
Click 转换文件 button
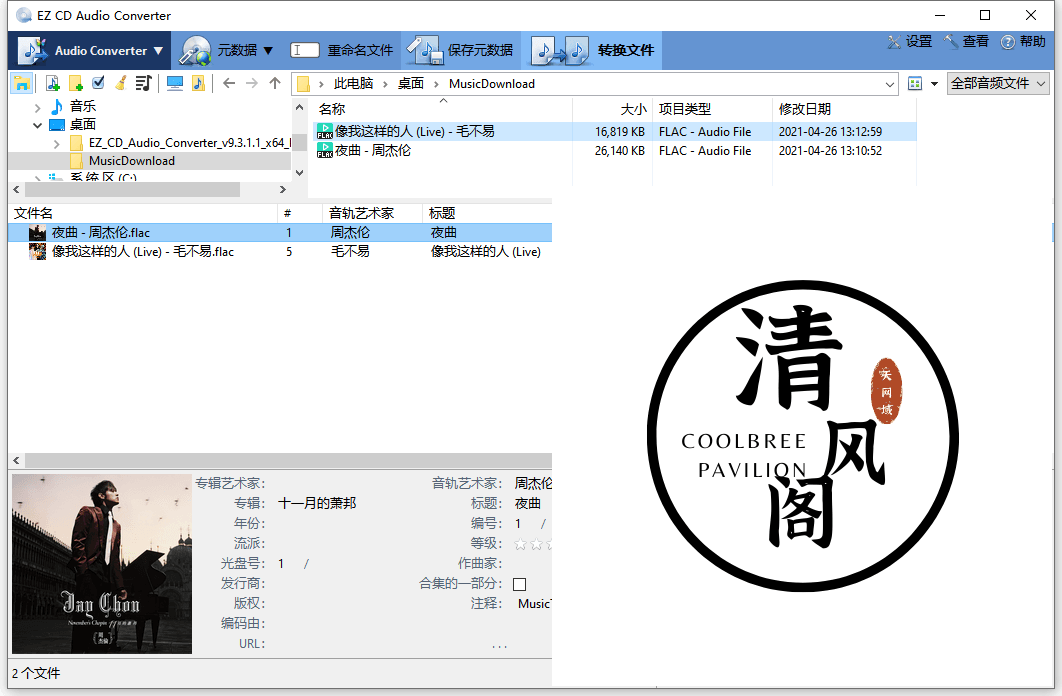coord(593,51)
